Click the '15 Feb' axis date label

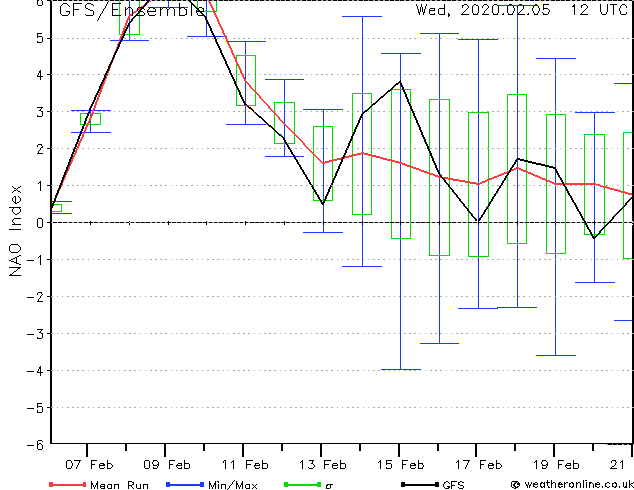tap(401, 465)
